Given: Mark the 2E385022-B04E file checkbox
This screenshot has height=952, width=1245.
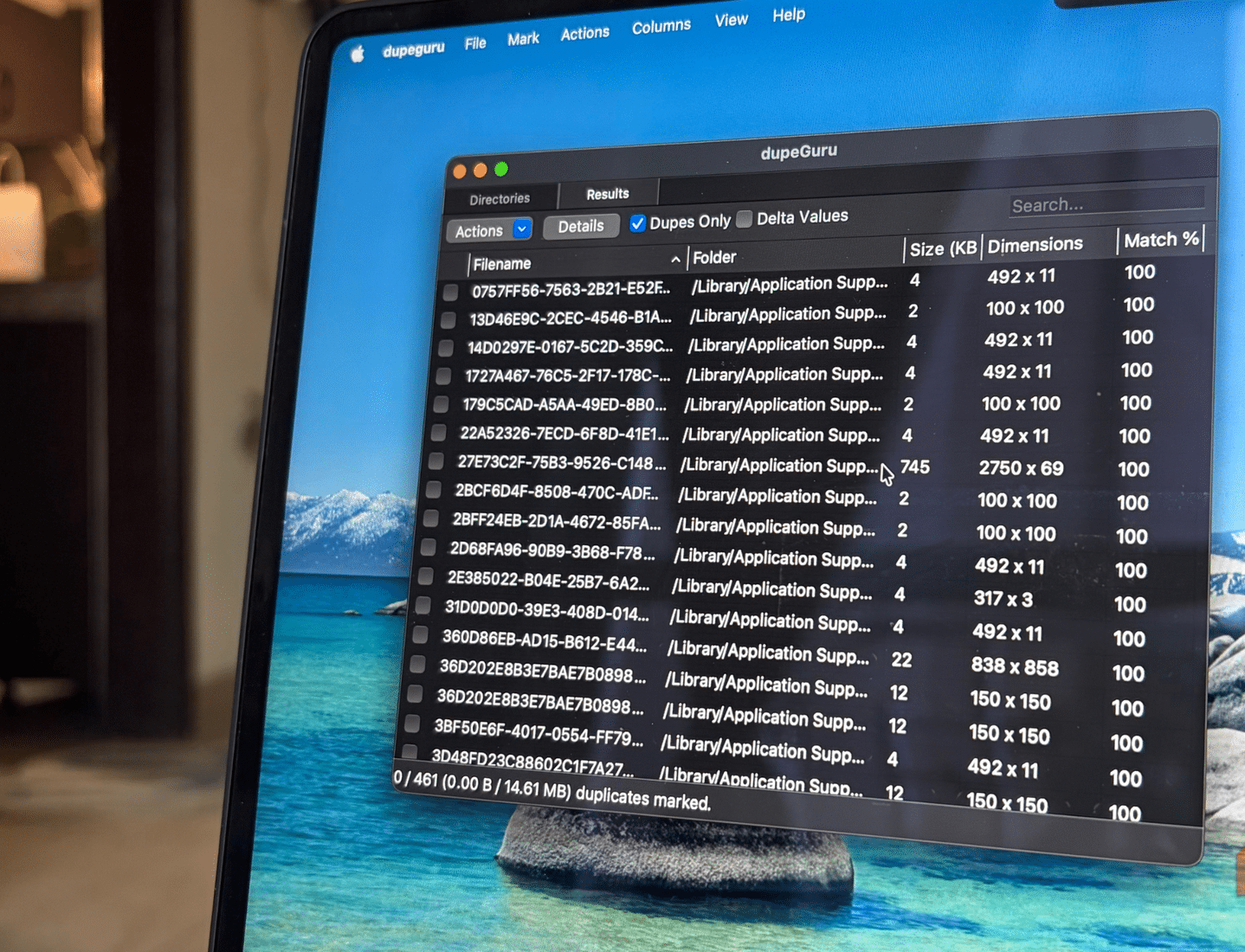Looking at the screenshot, I should tap(425, 576).
